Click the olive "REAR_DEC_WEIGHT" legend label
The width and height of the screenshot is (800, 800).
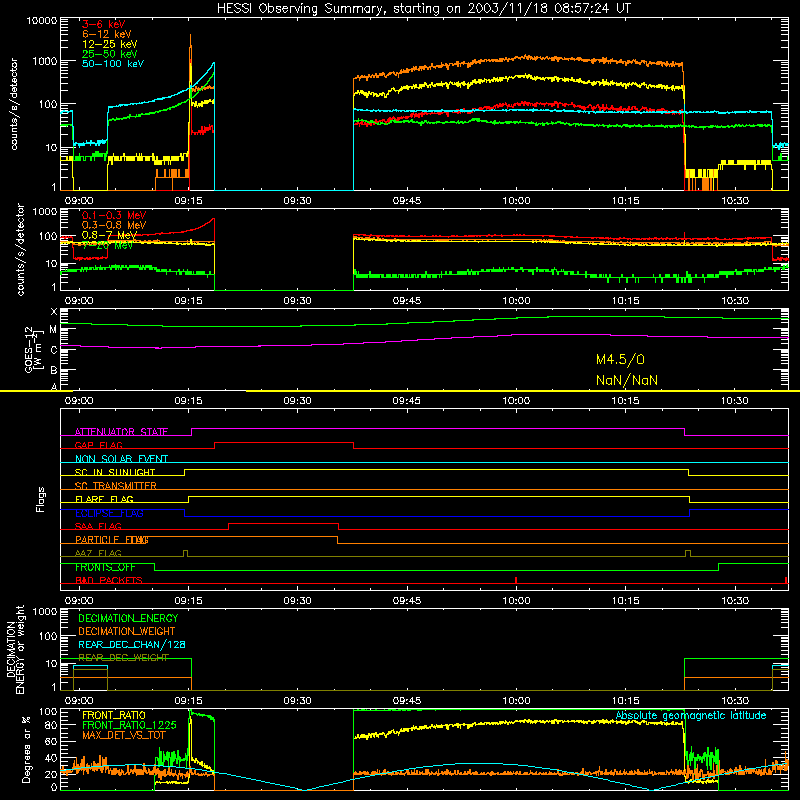click(123, 658)
